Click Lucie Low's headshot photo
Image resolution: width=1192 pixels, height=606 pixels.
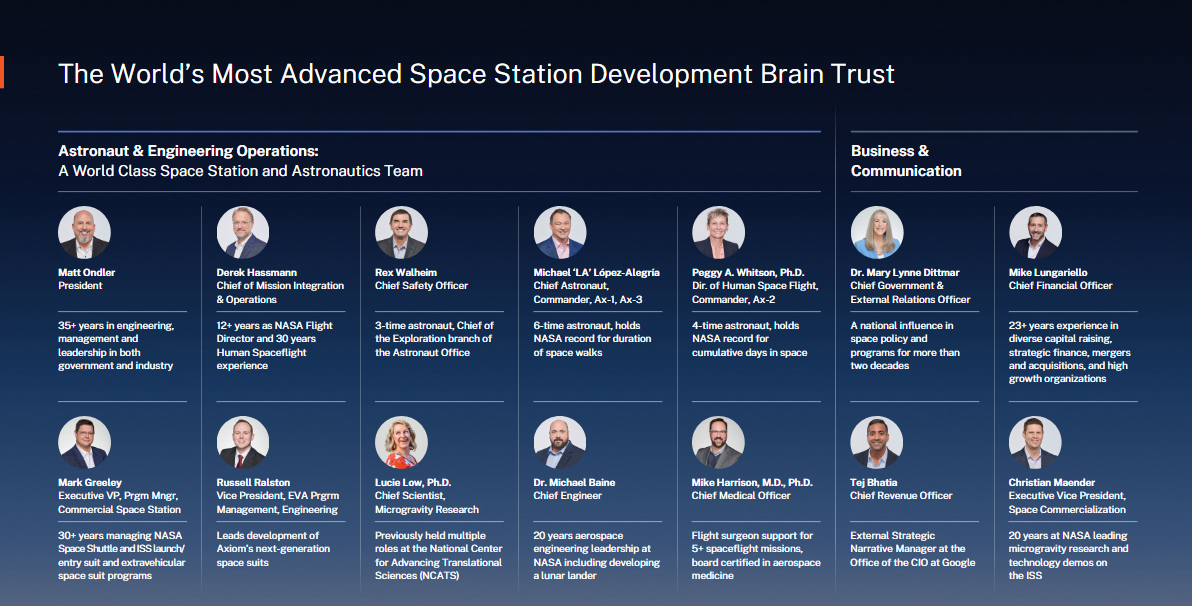(x=401, y=440)
